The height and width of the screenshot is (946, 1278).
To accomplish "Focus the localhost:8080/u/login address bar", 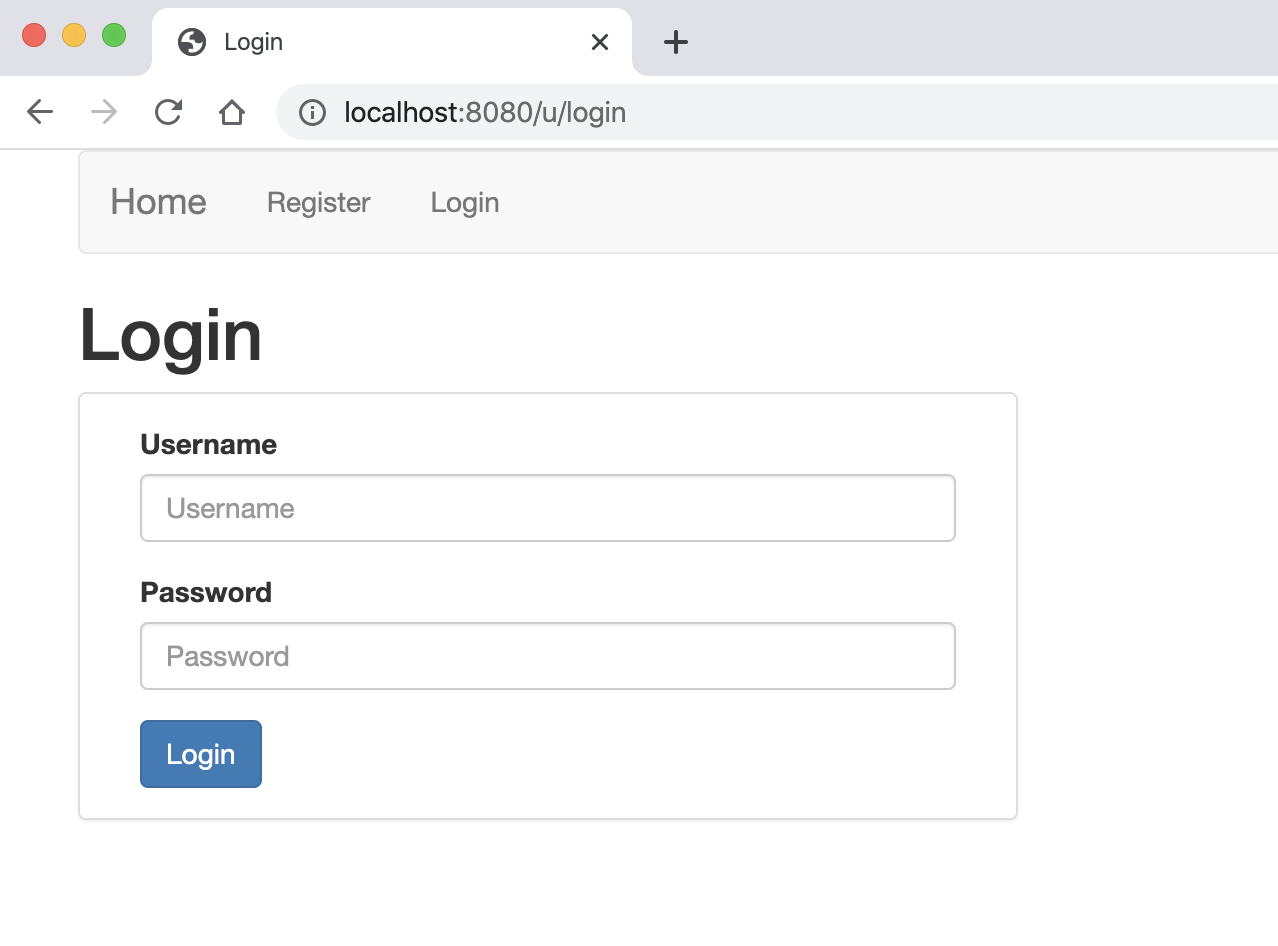I will pos(776,112).
